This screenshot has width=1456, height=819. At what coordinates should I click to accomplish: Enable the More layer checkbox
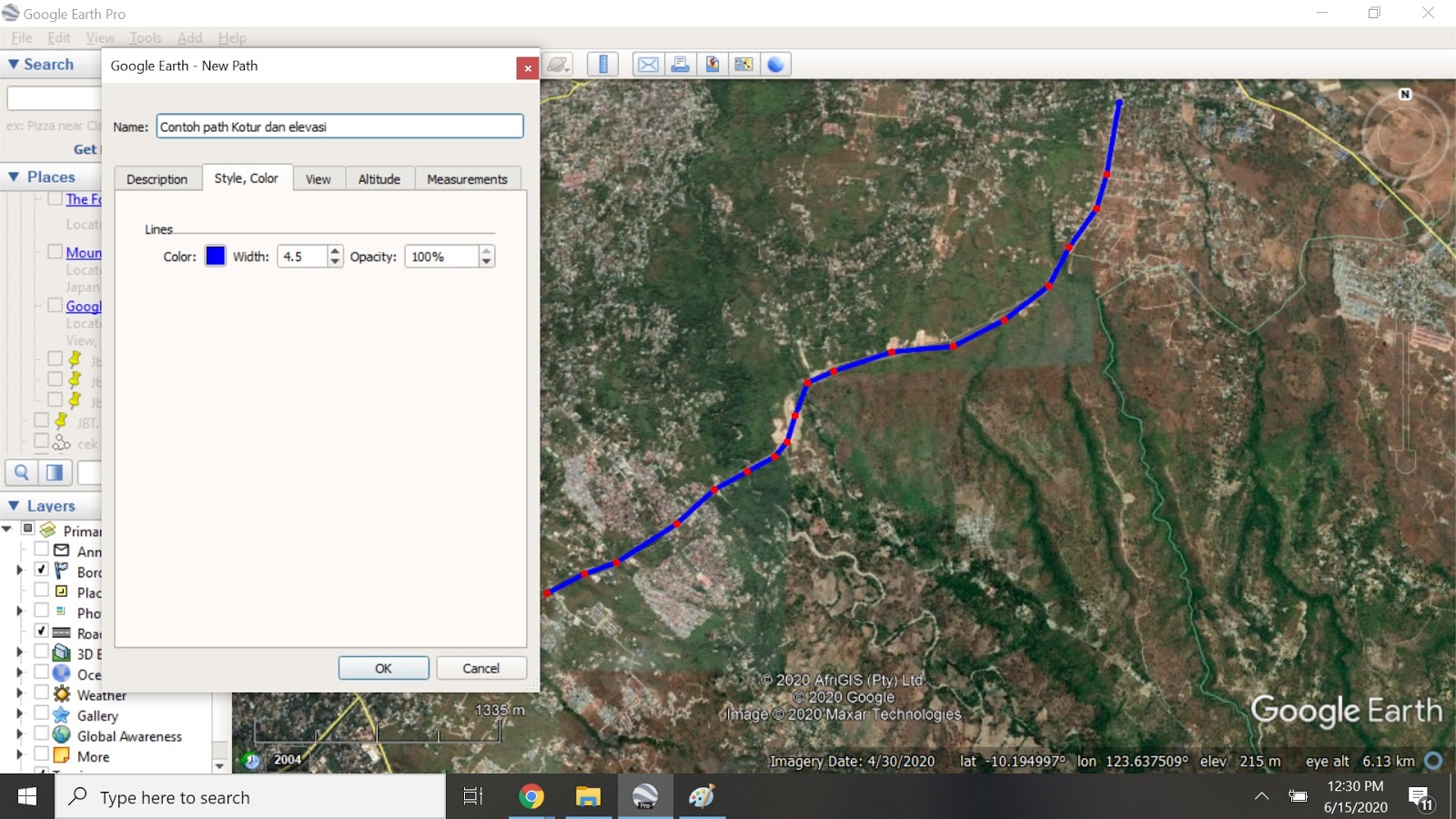coord(42,753)
